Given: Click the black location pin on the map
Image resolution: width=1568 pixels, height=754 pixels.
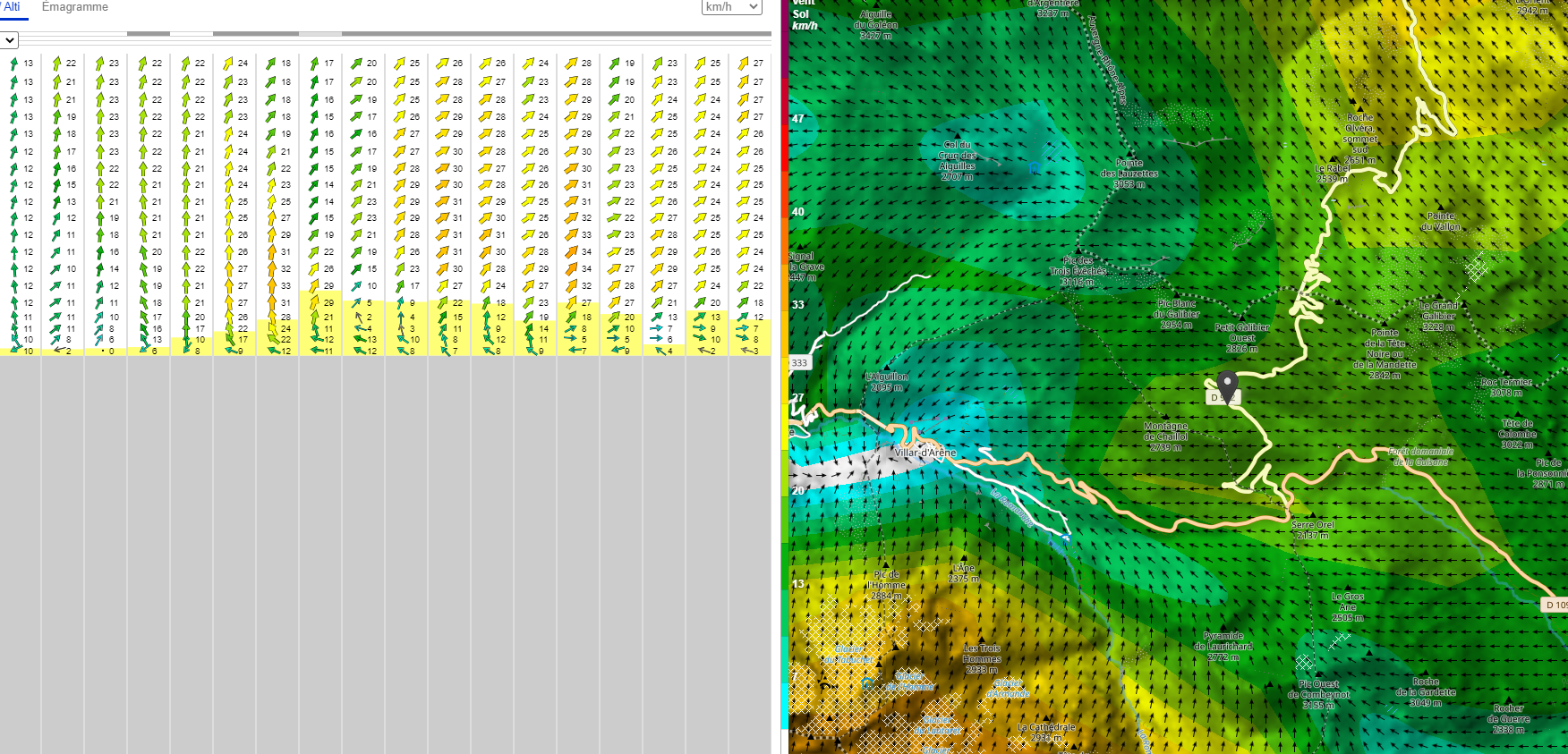Looking at the screenshot, I should point(1227,386).
